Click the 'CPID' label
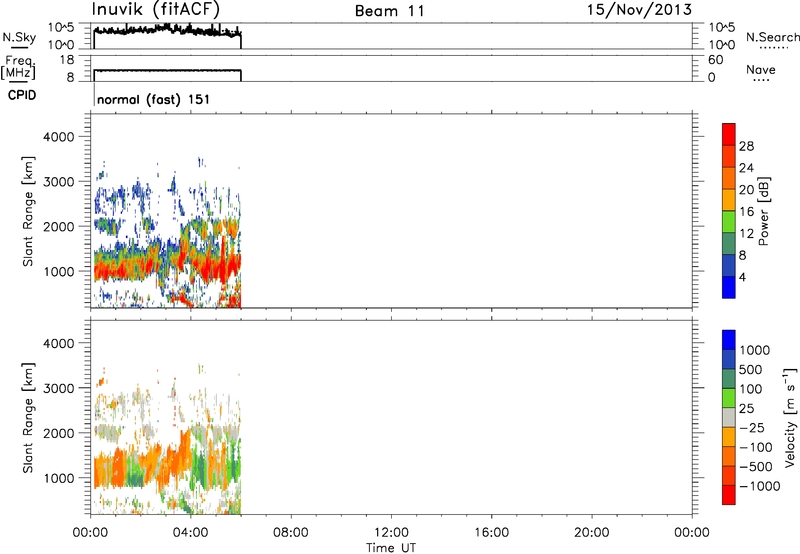This screenshot has width=800, height=554. click(22, 95)
